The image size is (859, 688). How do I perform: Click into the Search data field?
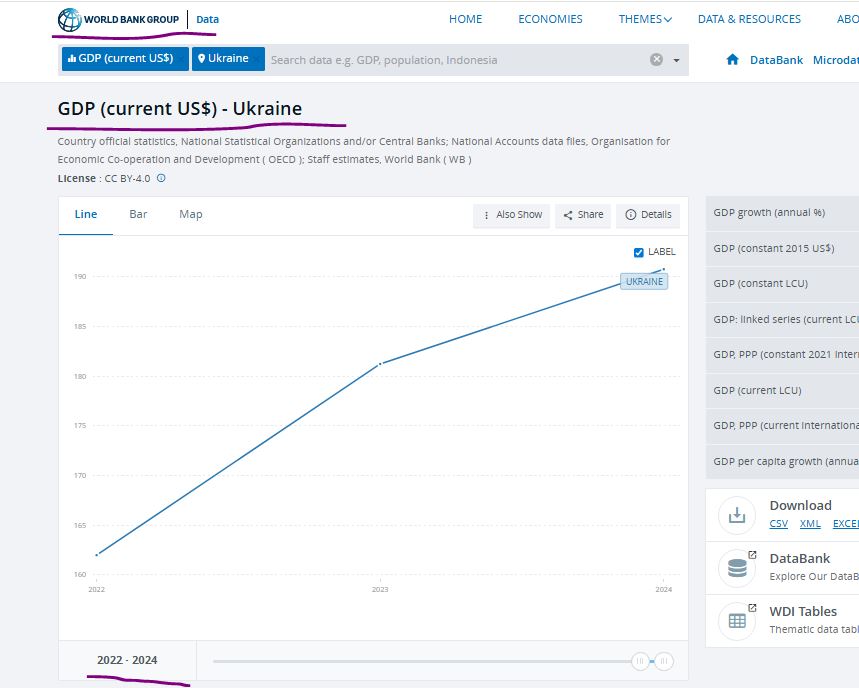(457, 60)
